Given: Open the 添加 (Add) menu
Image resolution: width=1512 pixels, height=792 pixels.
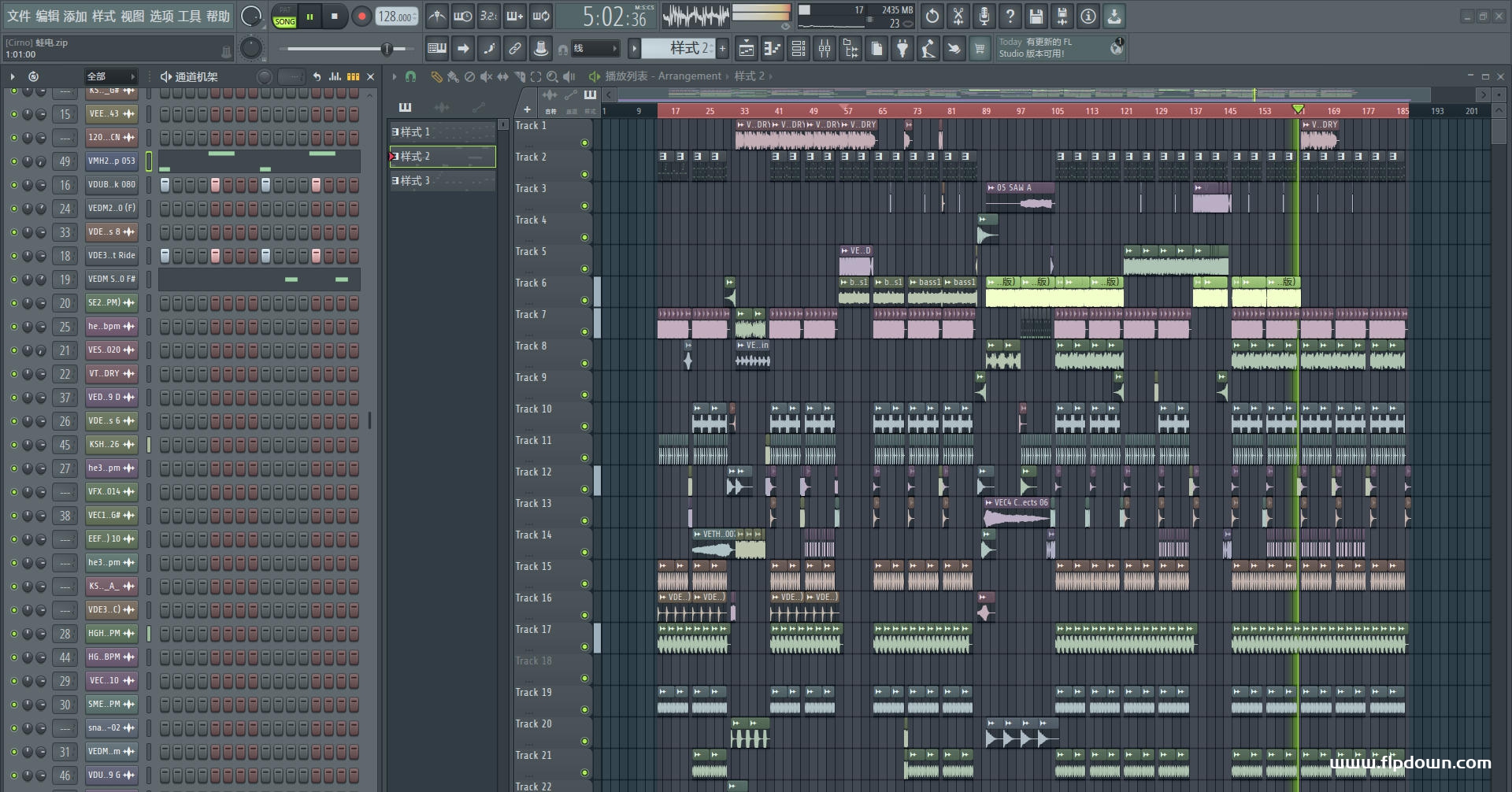Looking at the screenshot, I should point(75,16).
